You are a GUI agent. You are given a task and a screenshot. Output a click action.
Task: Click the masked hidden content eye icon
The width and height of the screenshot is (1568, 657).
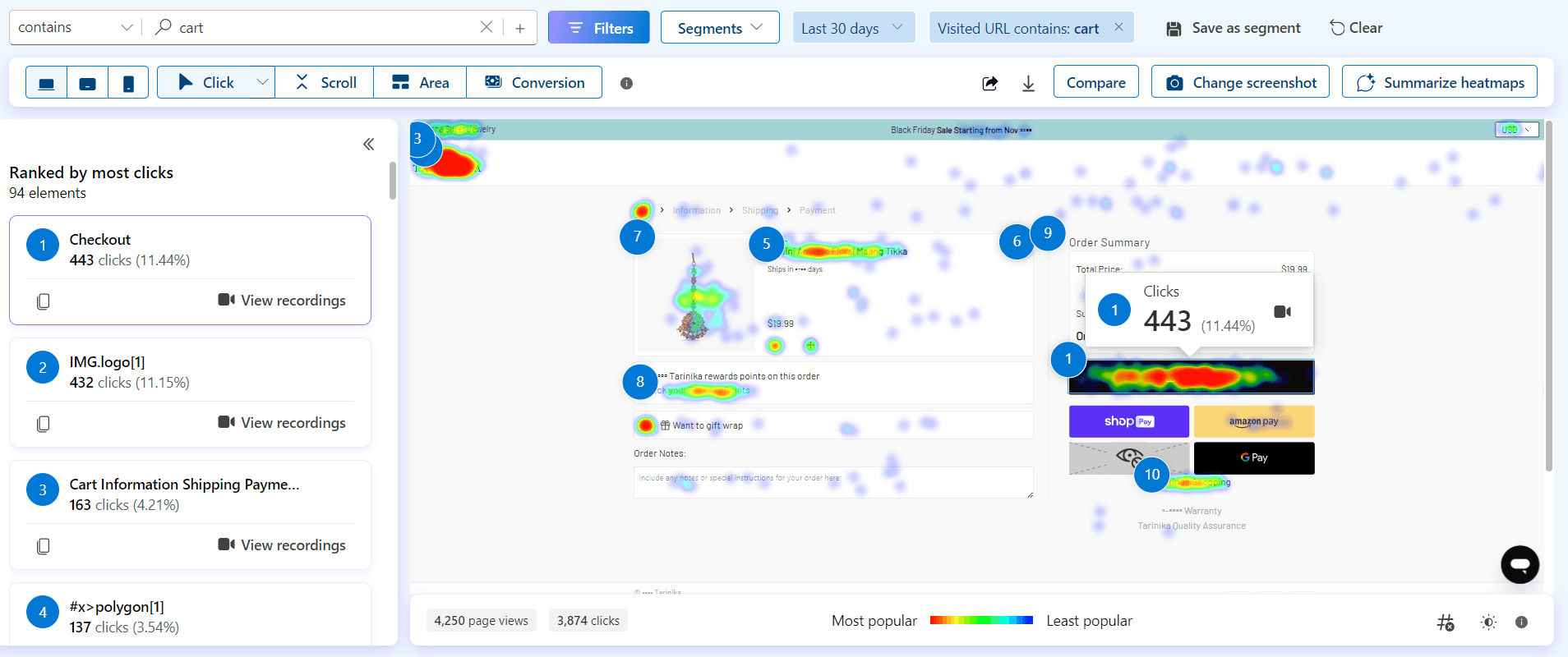(1129, 457)
